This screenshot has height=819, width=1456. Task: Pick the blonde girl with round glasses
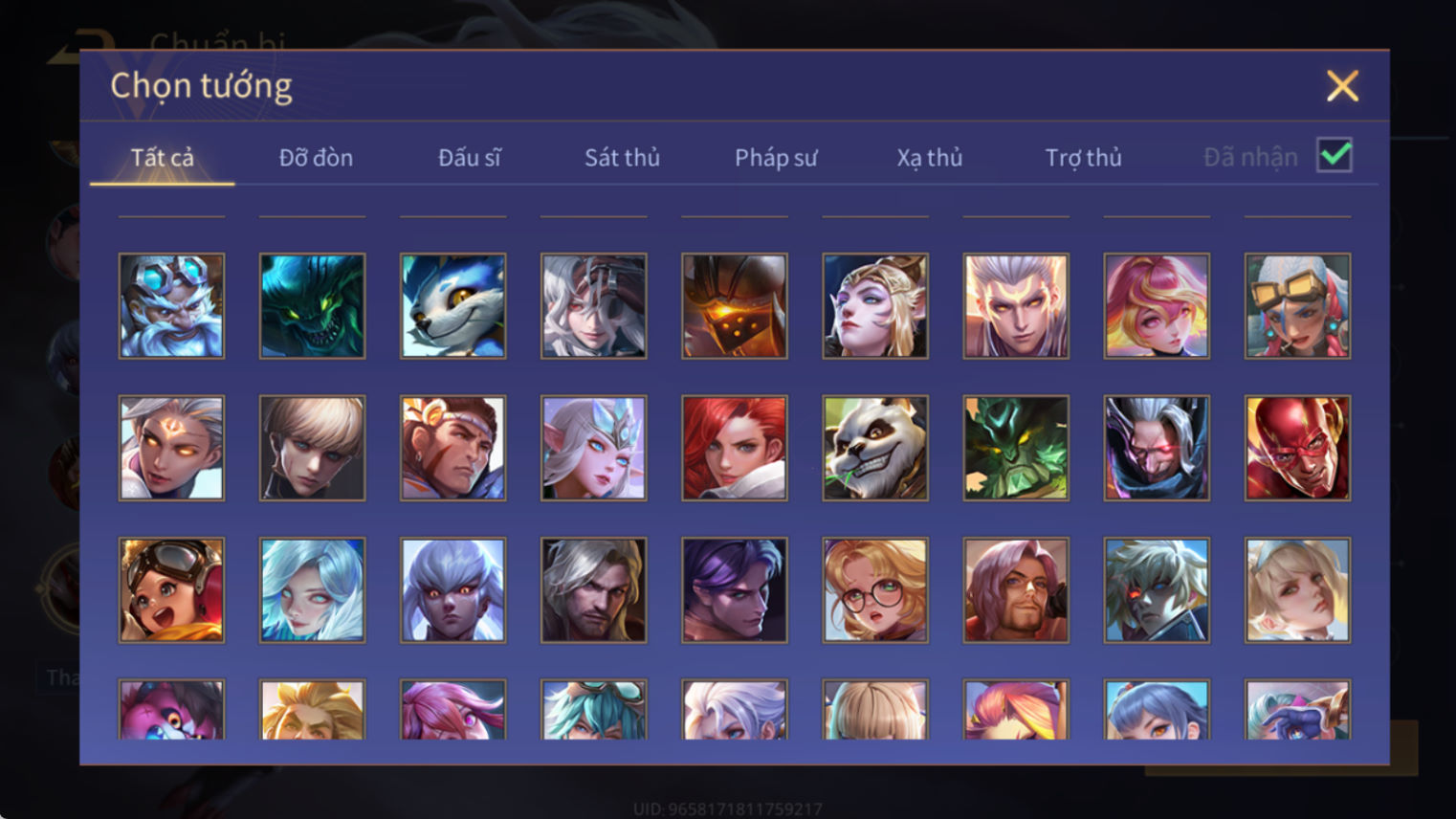875,589
